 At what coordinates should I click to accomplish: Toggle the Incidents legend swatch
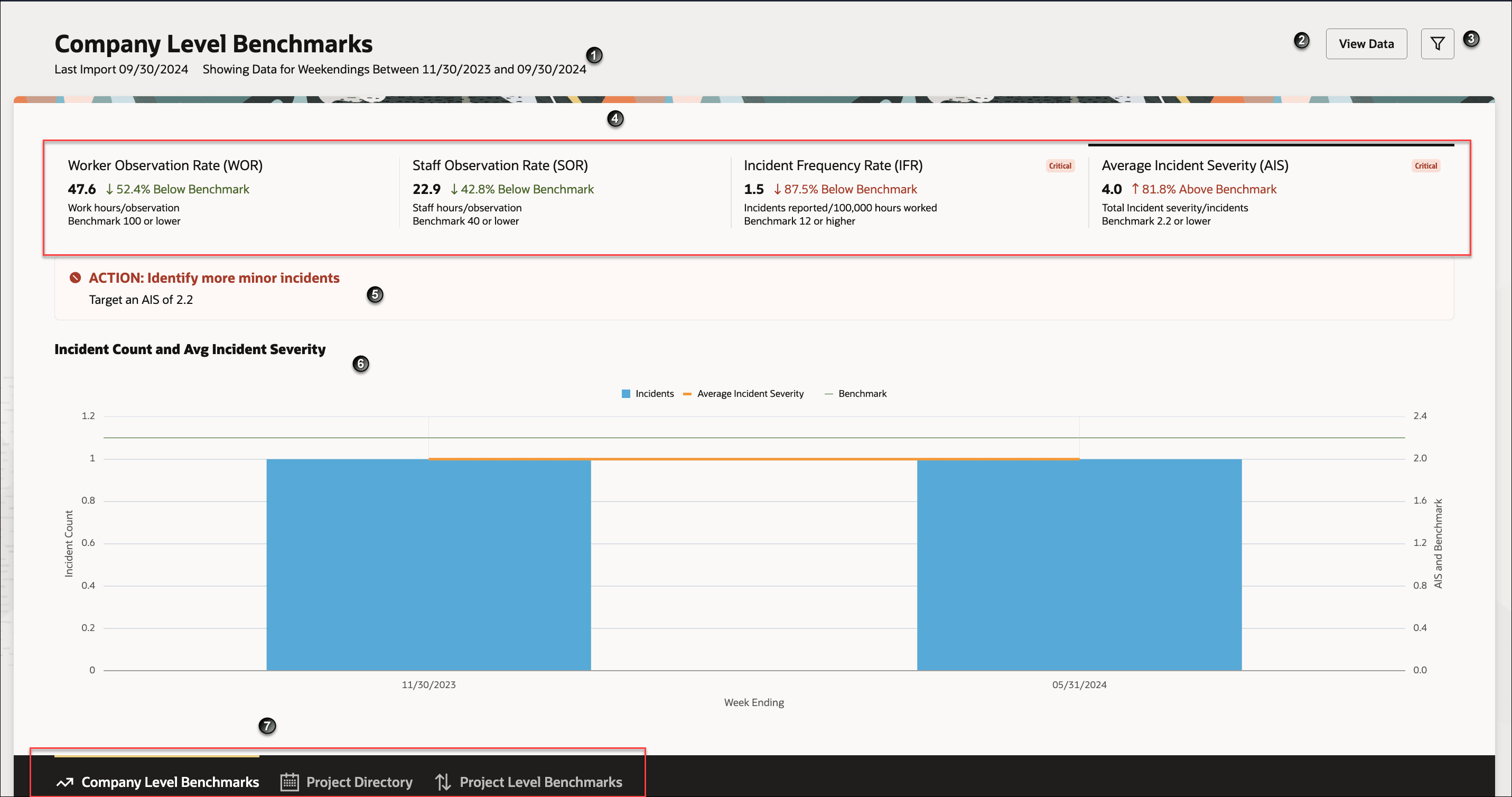pyautogui.click(x=626, y=394)
